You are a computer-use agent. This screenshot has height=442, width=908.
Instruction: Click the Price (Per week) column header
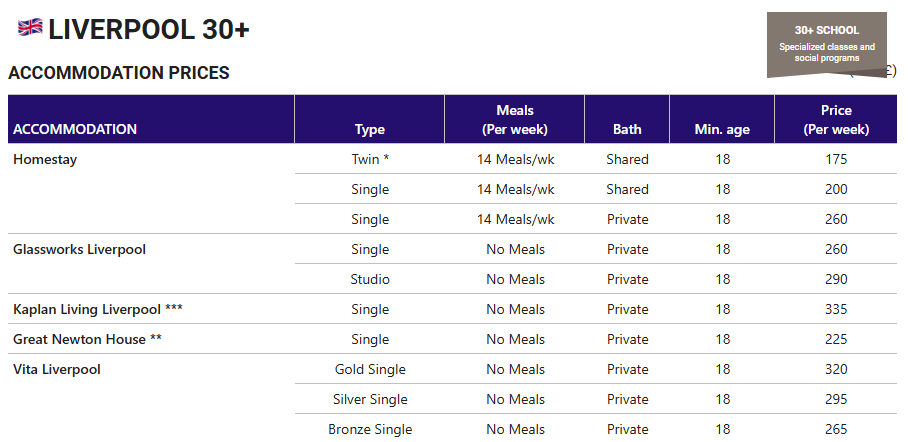pos(836,119)
